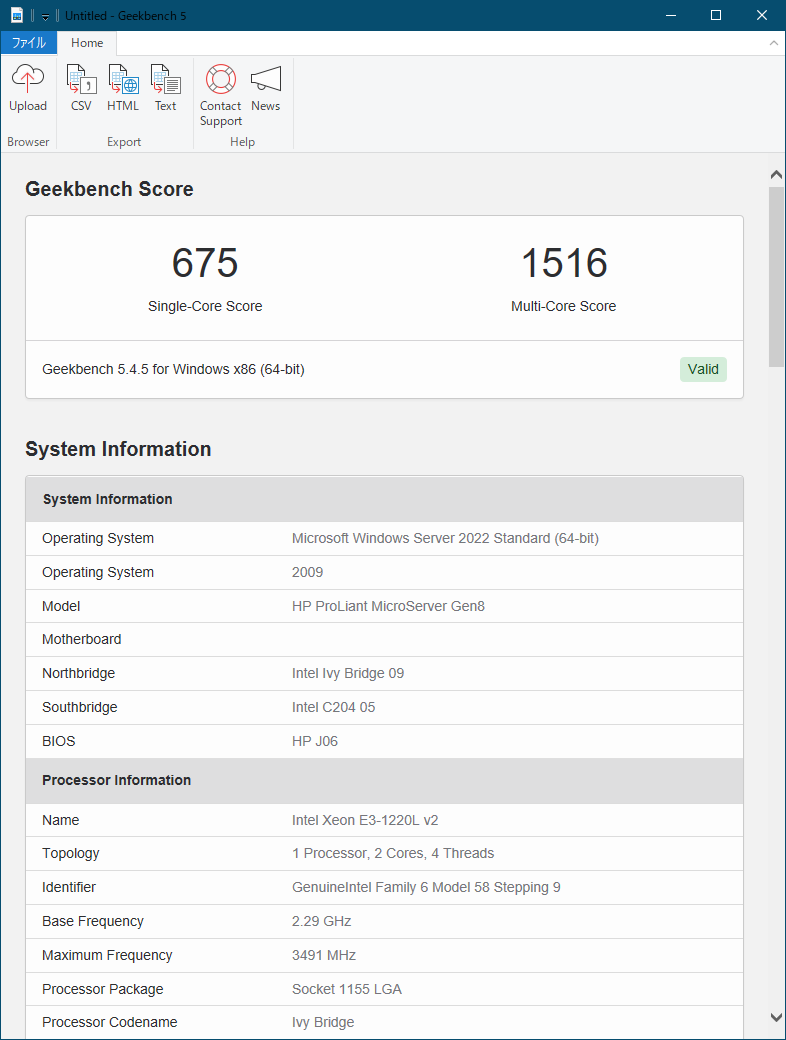Export results as Text
Image resolution: width=786 pixels, height=1040 pixels.
[x=165, y=88]
